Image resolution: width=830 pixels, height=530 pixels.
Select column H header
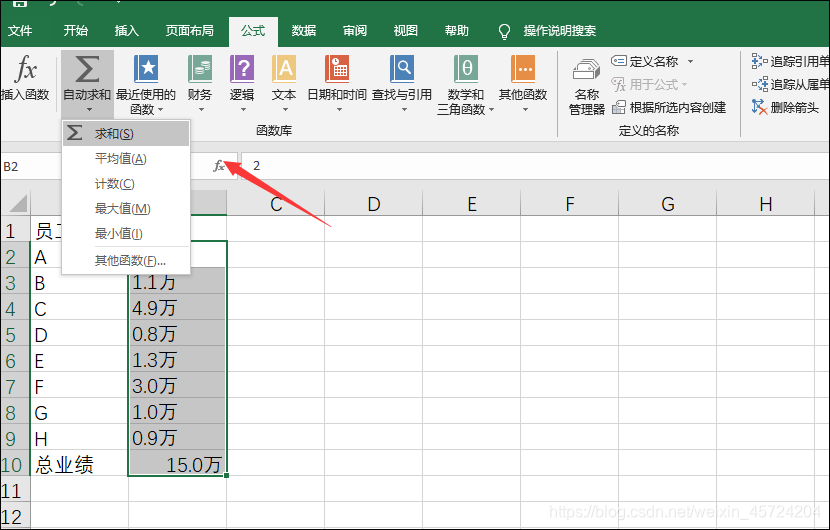point(765,204)
